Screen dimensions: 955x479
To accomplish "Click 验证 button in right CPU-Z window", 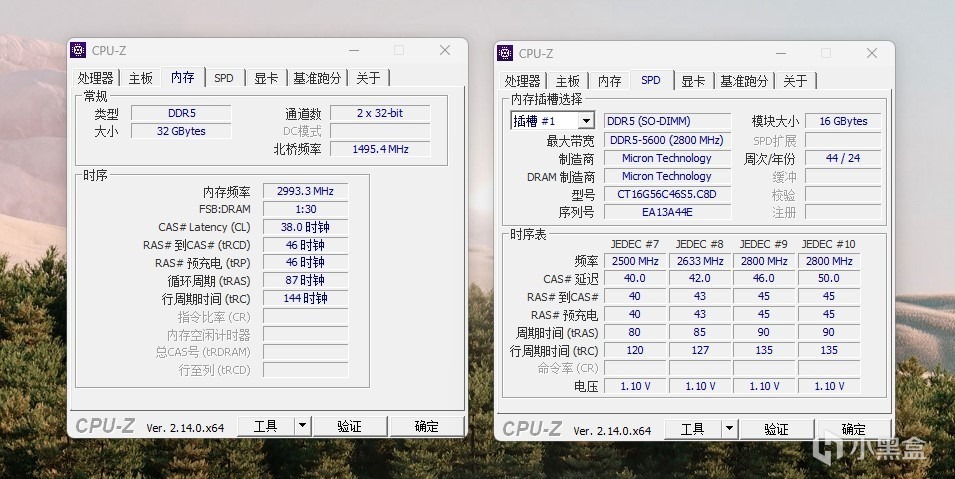I will (777, 430).
